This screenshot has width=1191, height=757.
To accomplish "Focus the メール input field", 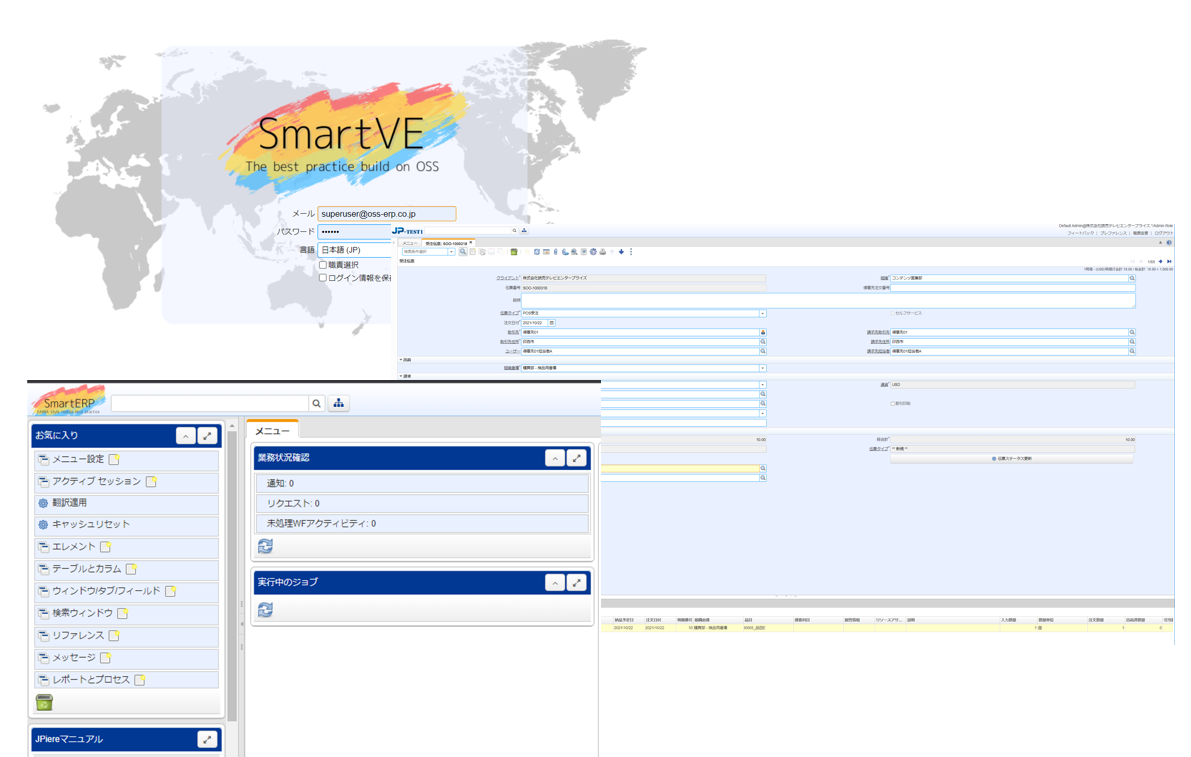I will pos(387,214).
